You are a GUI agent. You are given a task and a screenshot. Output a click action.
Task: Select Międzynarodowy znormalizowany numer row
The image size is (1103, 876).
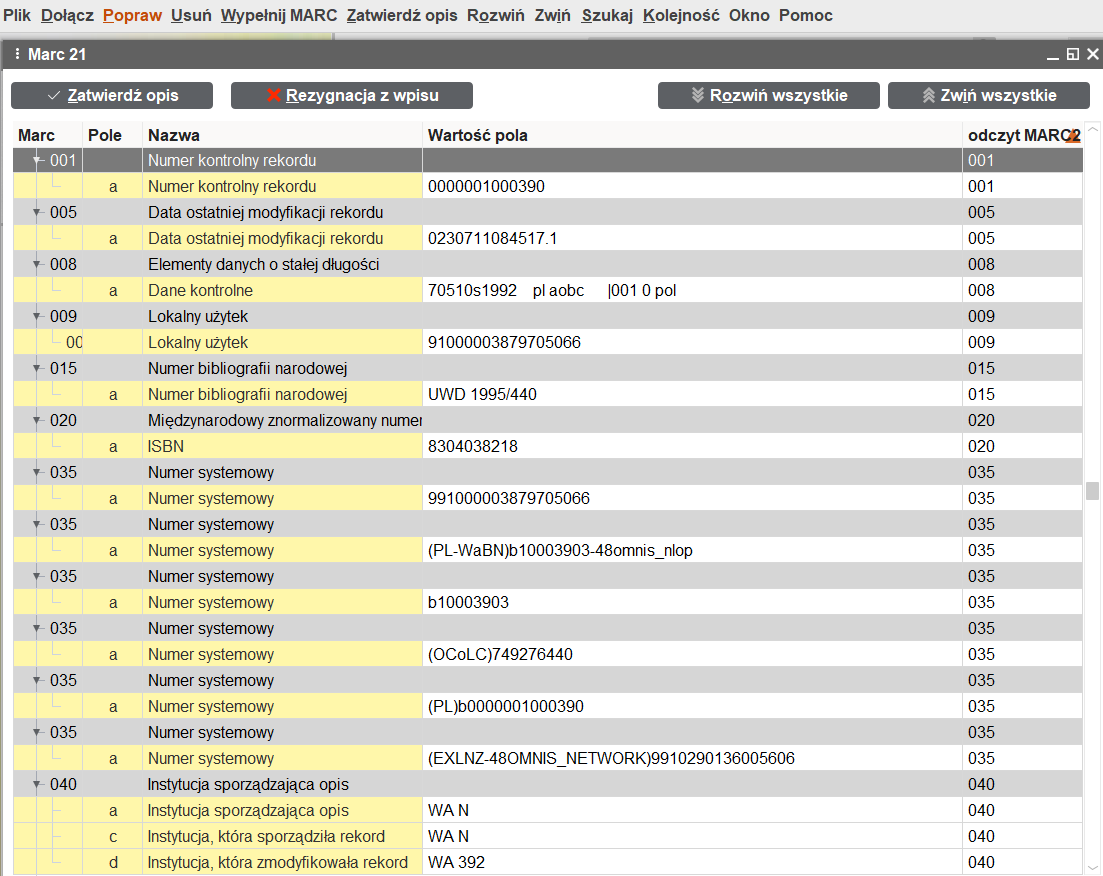tap(547, 421)
